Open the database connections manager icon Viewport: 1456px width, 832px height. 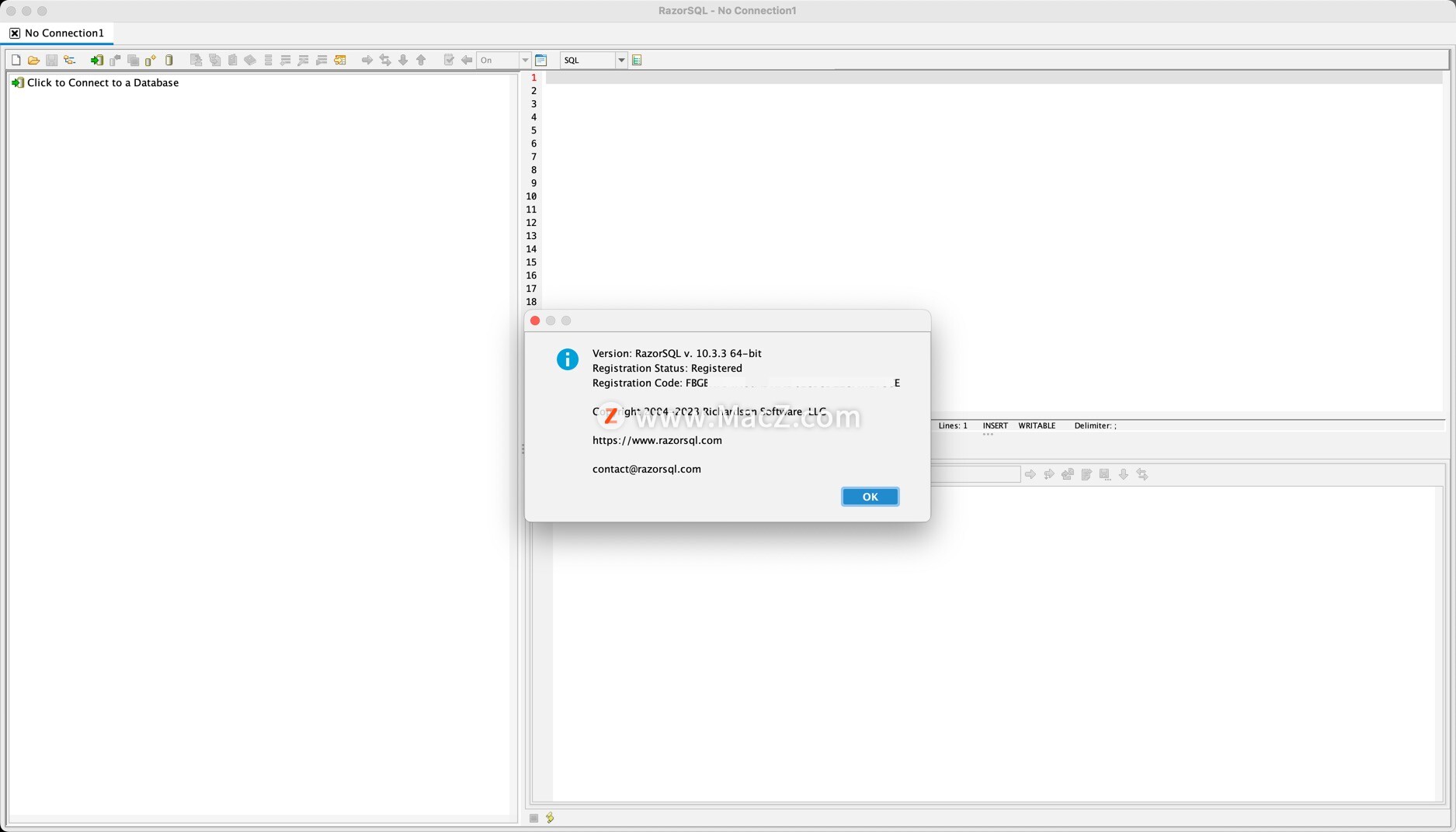click(70, 60)
